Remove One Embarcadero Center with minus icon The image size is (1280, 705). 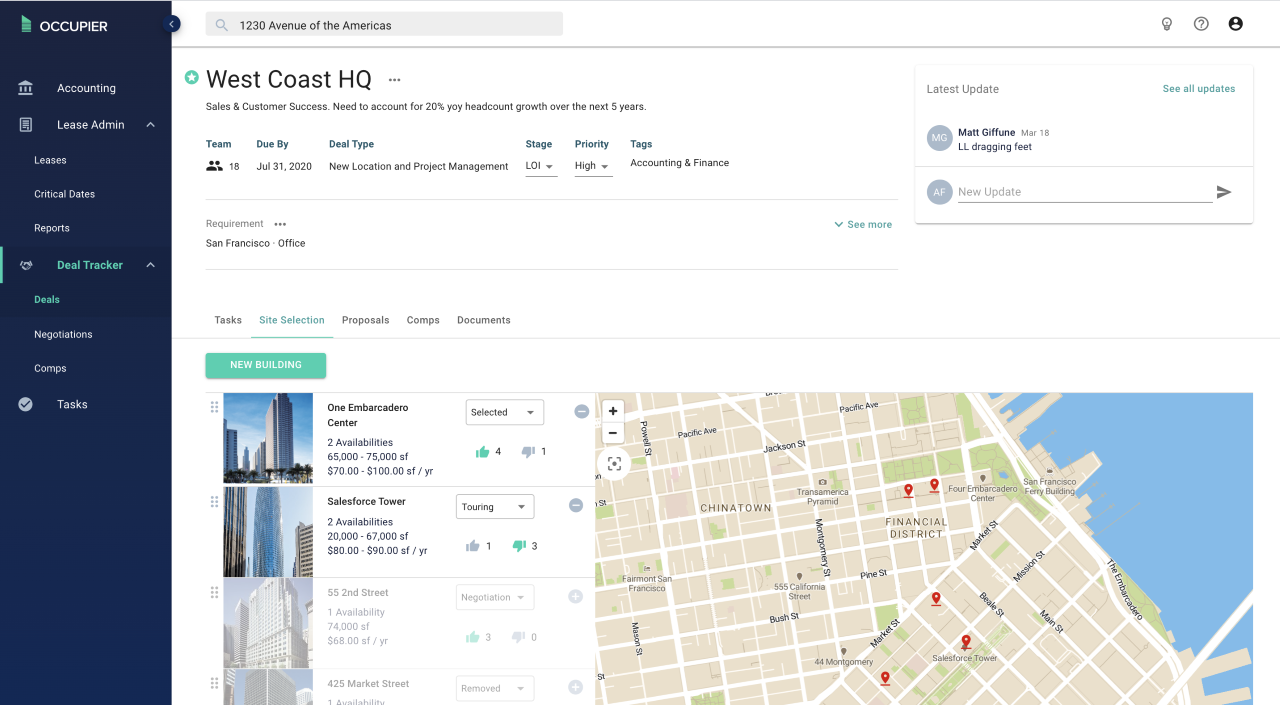(581, 411)
